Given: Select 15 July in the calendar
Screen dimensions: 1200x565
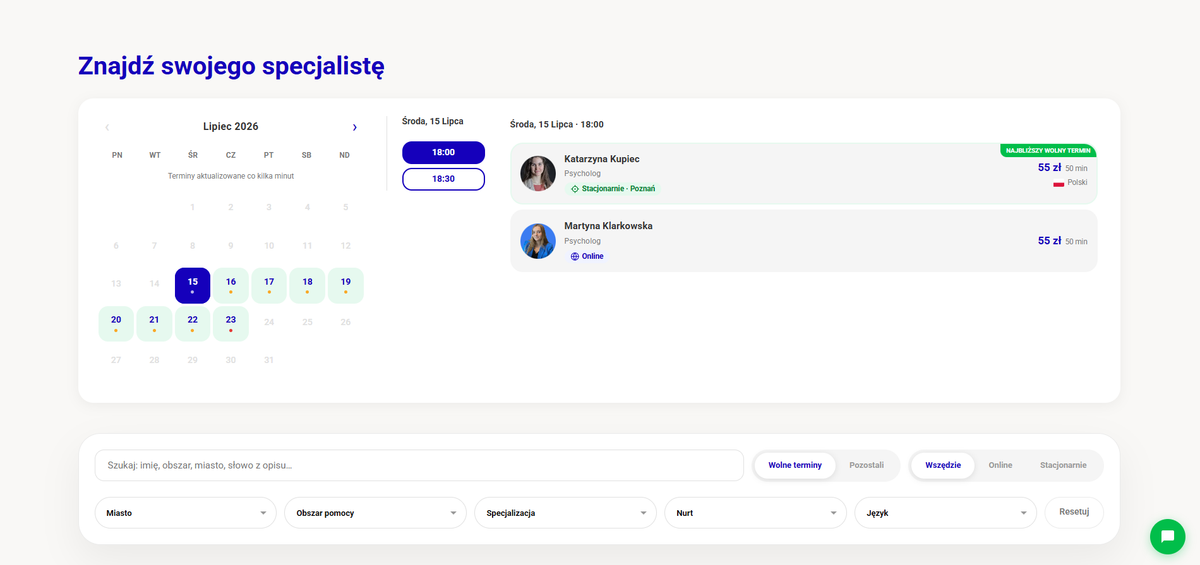Looking at the screenshot, I should coord(192,285).
